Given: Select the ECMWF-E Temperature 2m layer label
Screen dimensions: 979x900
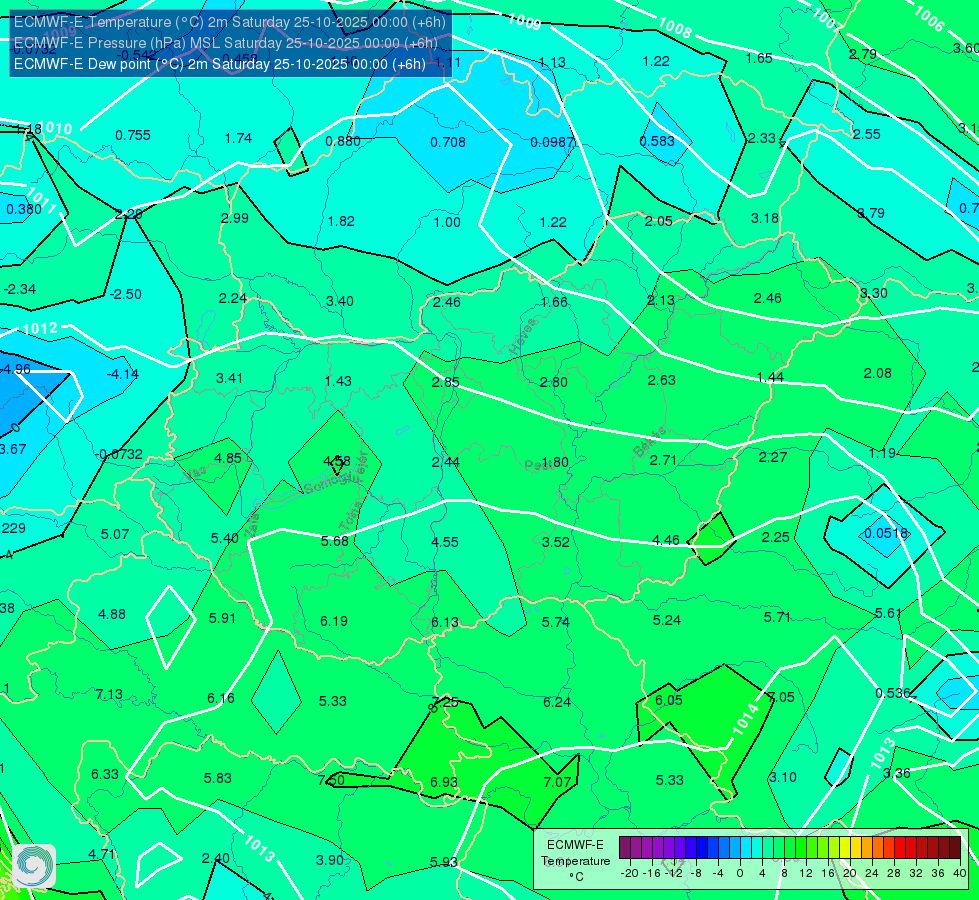Looking at the screenshot, I should point(230,22).
